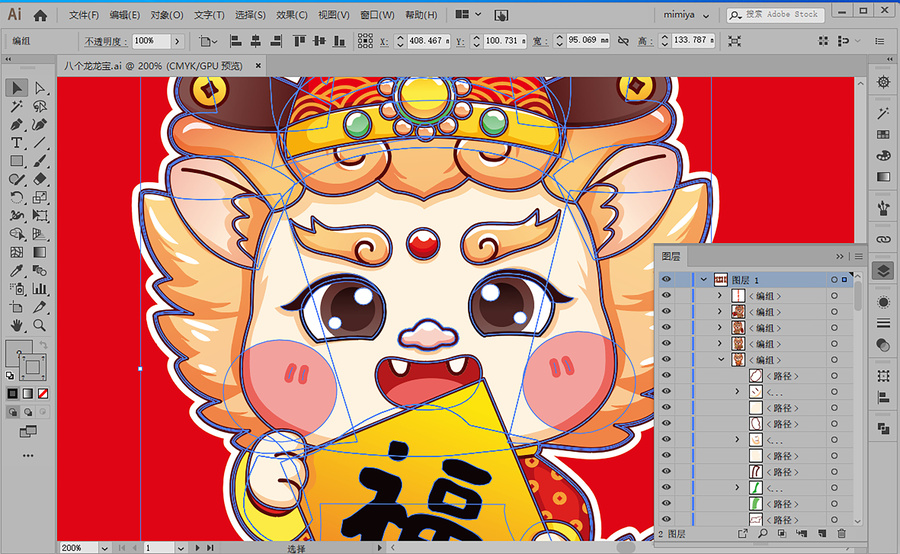Click the 不透明度 opacity label link

coord(106,41)
